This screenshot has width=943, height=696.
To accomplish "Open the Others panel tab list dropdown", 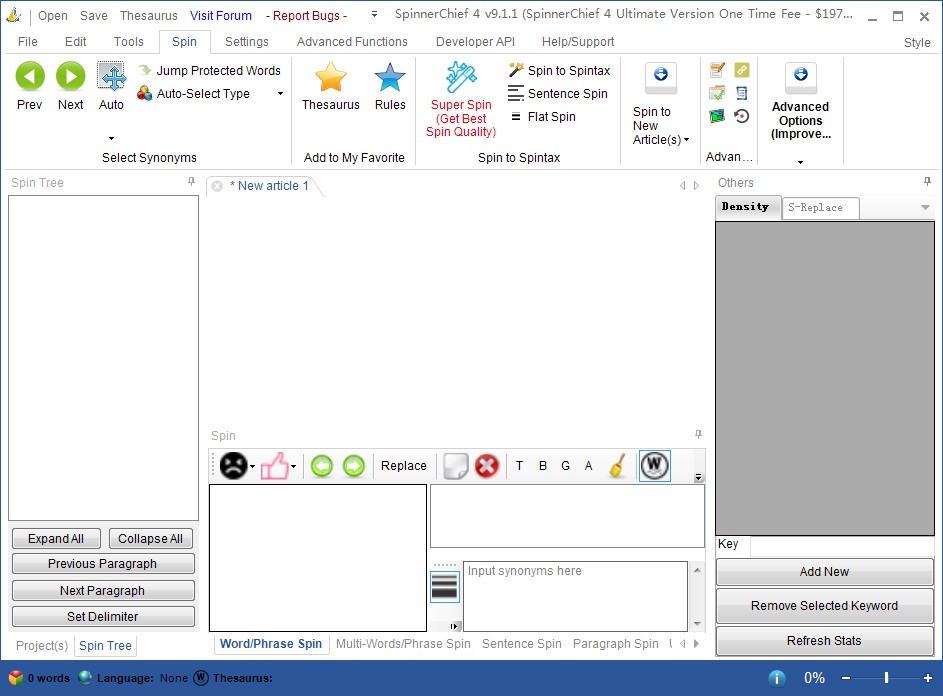I will pyautogui.click(x=925, y=208).
